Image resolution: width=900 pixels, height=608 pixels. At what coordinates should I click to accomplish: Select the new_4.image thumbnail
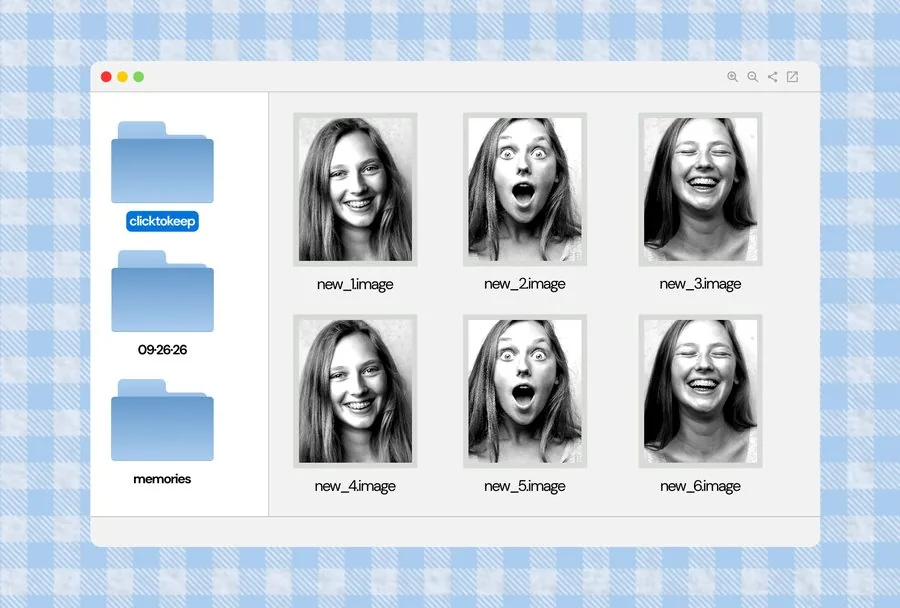coord(355,391)
